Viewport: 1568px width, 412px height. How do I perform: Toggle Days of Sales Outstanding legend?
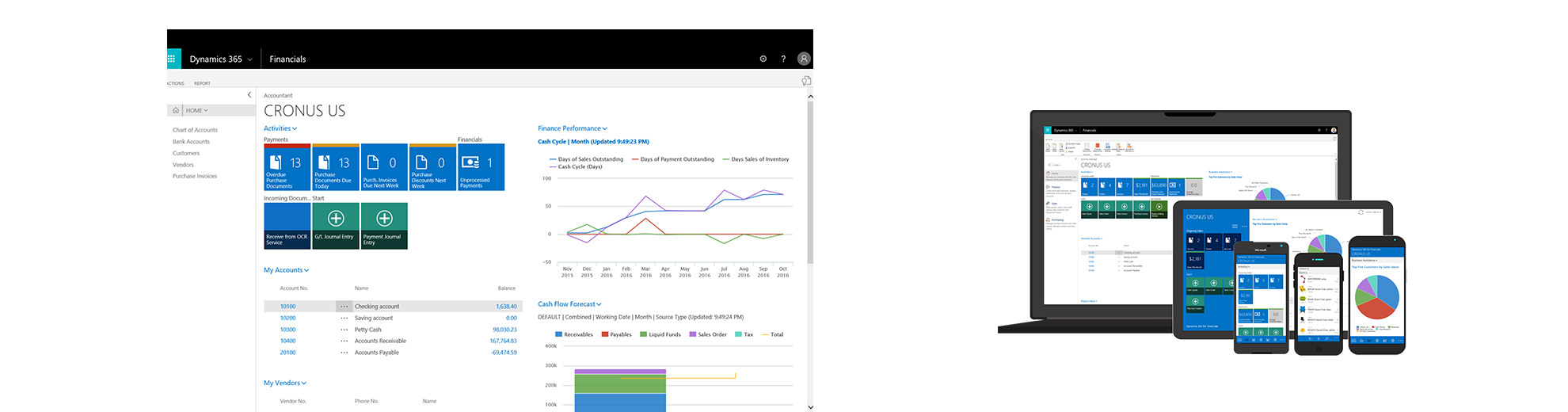586,159
